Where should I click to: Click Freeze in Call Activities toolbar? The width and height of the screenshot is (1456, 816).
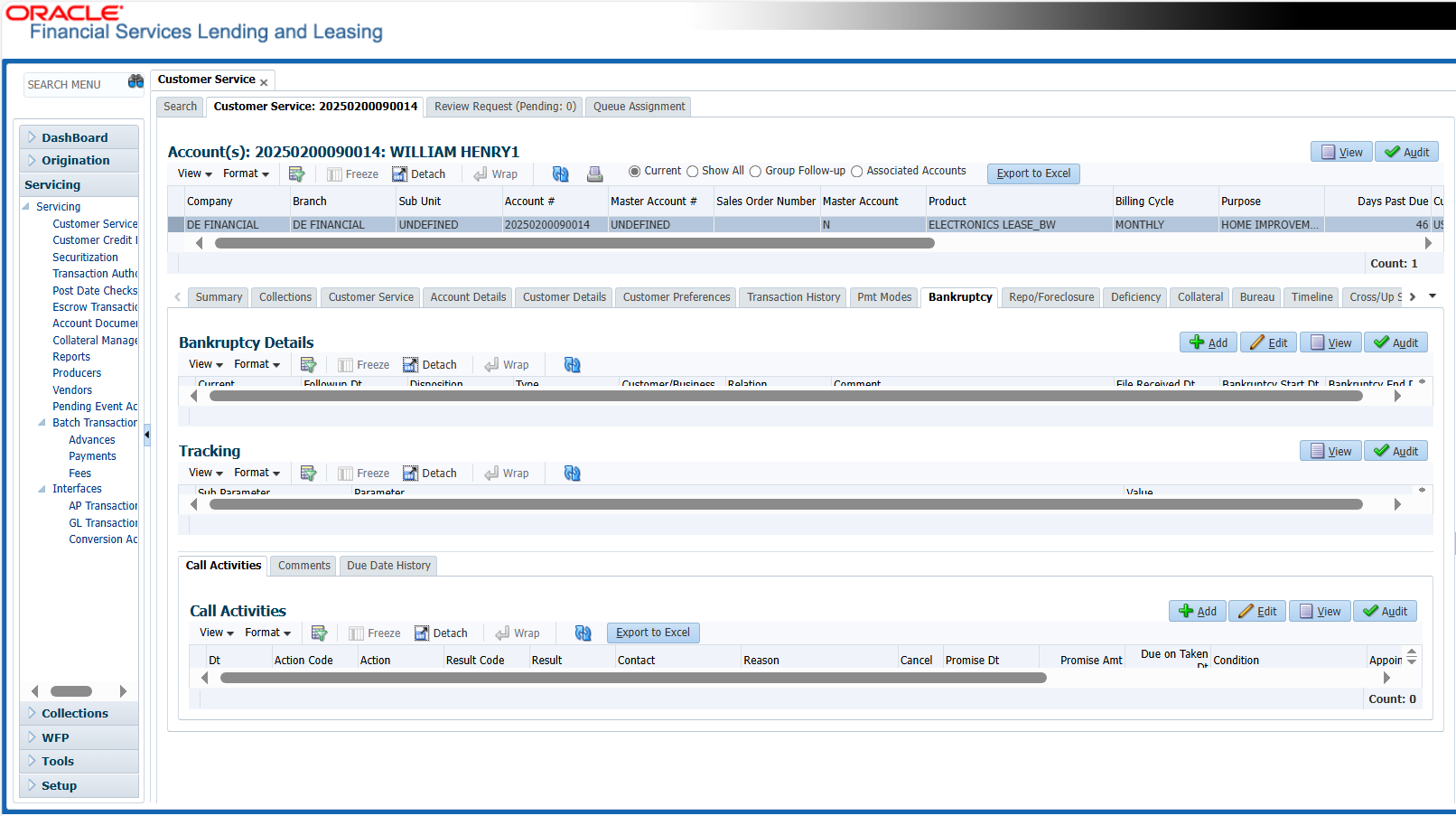pyautogui.click(x=374, y=633)
